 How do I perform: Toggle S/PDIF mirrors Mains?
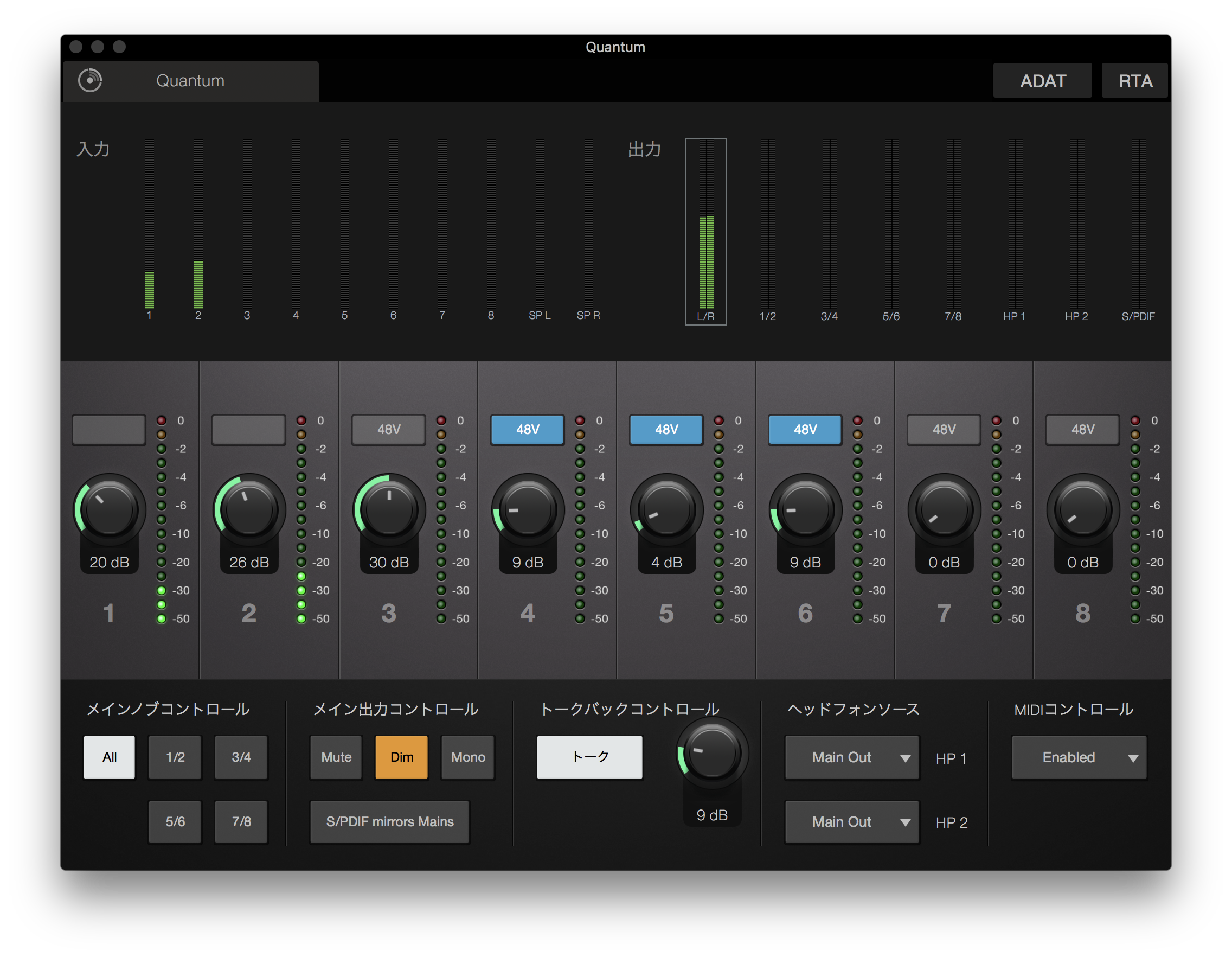coord(390,821)
